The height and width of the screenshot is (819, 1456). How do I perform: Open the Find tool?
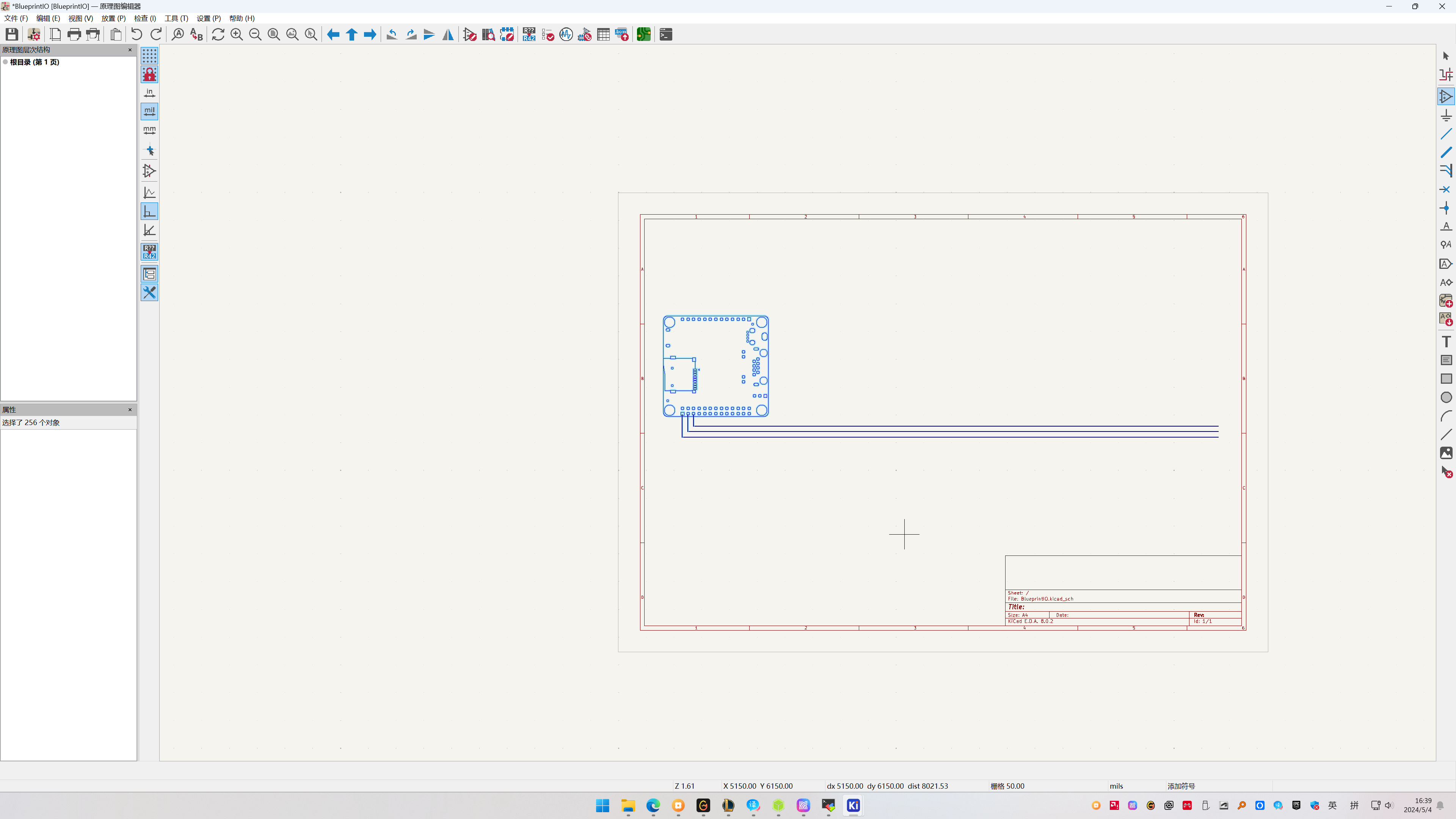(178, 35)
